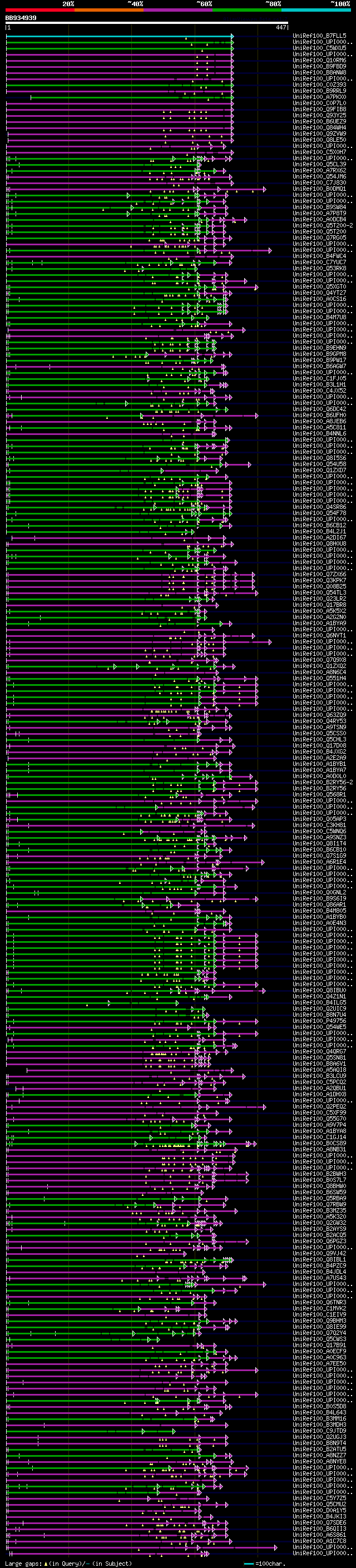Screen dimensions: 356x1568
Task: Click the UniRef100_Q5CL39 label
Action: coord(319,164)
